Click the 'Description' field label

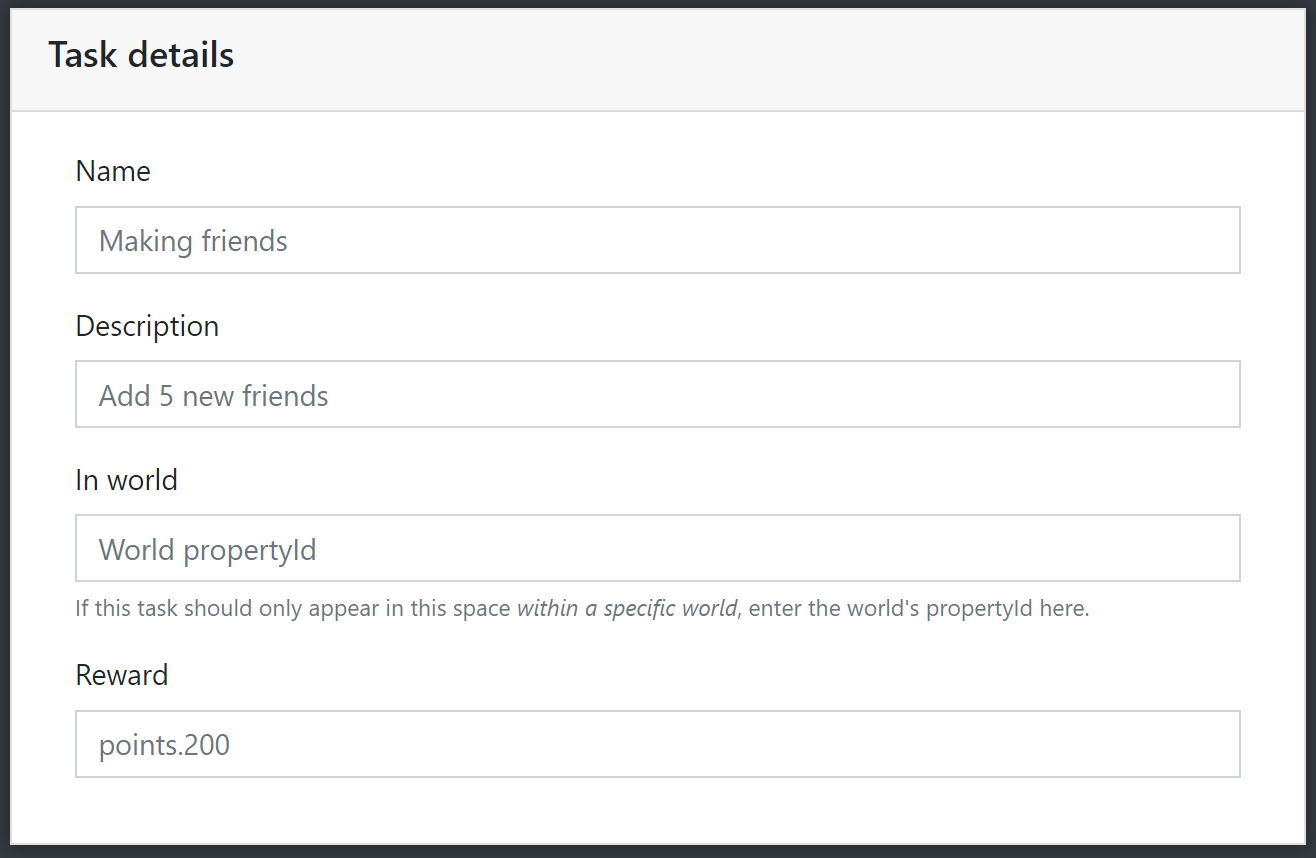coord(147,326)
